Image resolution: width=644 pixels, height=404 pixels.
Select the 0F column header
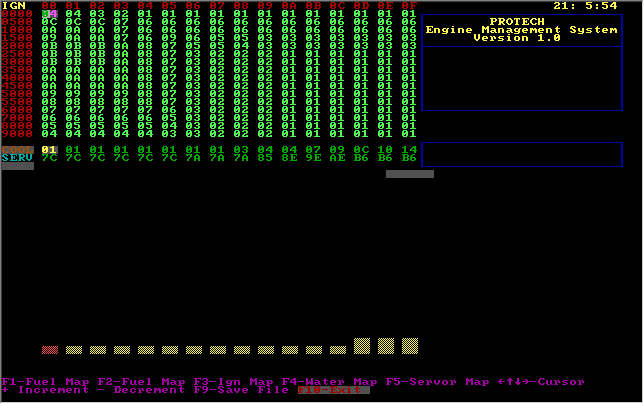[409, 6]
